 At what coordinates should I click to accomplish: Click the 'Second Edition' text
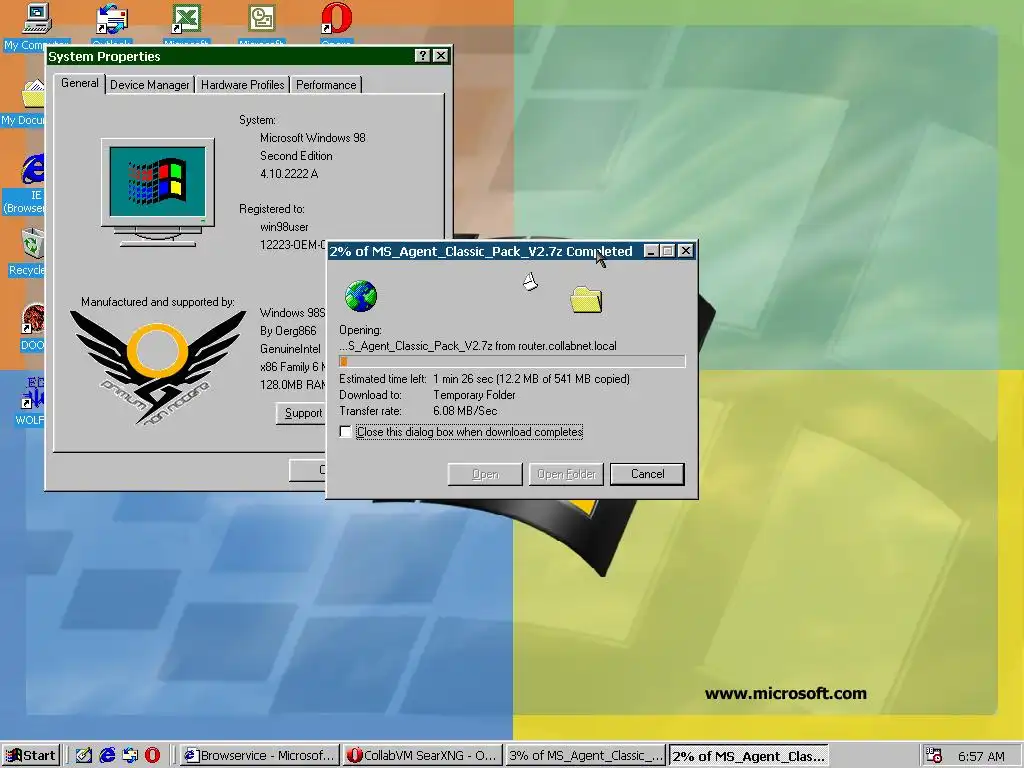pyautogui.click(x=296, y=156)
